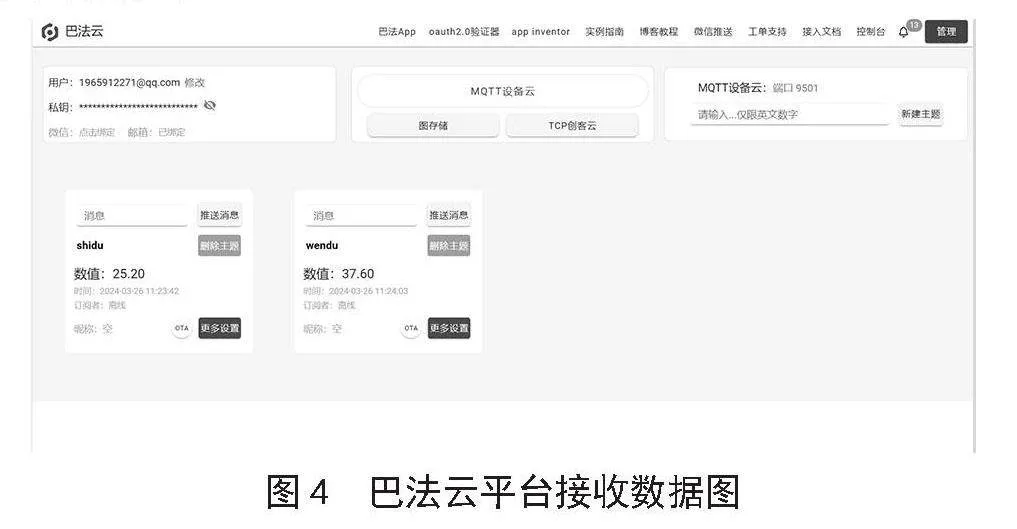Focus message input on shidu card
The width and height of the screenshot is (1017, 529).
(x=132, y=216)
